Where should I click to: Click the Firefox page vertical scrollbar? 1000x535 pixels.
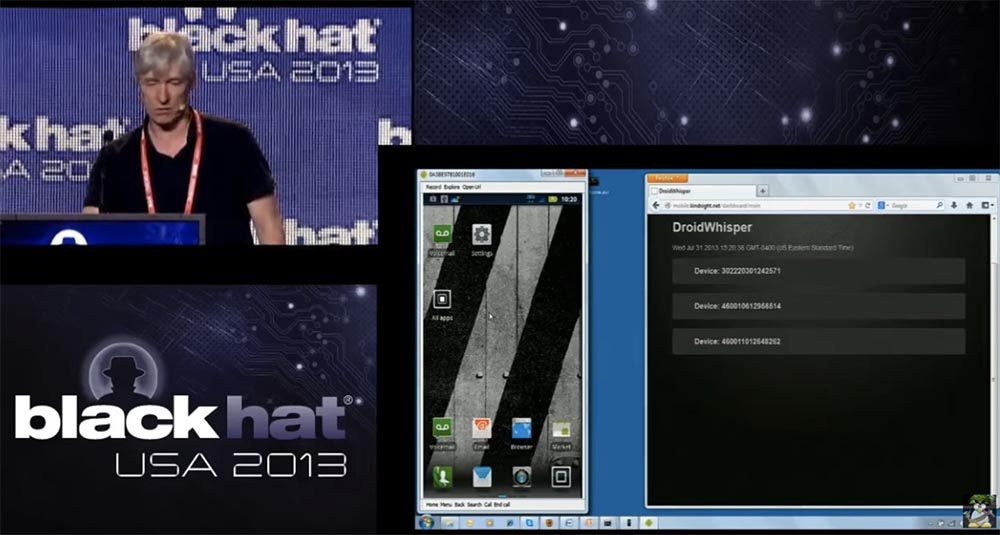coord(996,360)
